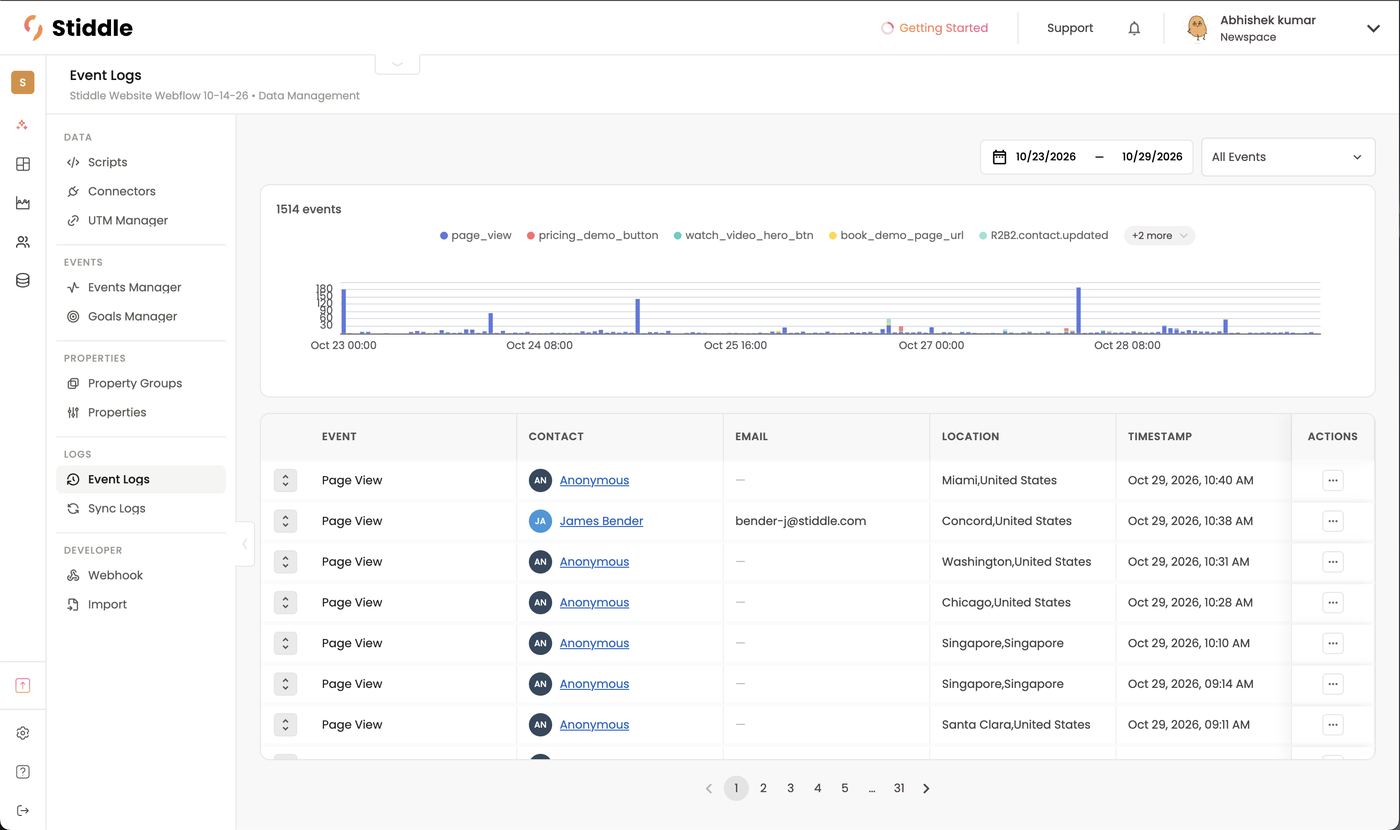Toggle book_demo_page_url legend series

[x=896, y=236]
